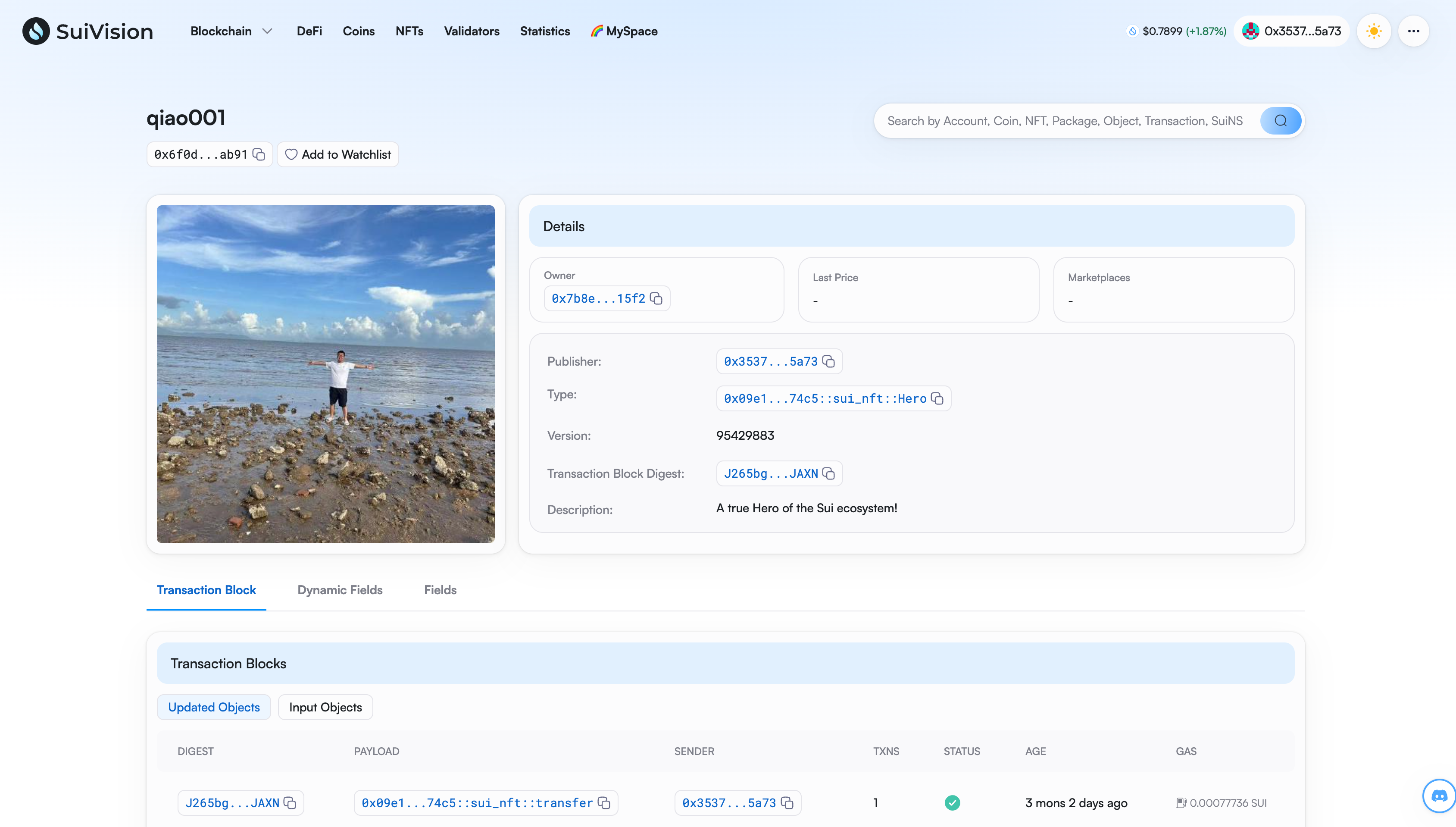Switch to the Fields tab
Viewport: 1456px width, 827px height.
pyautogui.click(x=440, y=589)
